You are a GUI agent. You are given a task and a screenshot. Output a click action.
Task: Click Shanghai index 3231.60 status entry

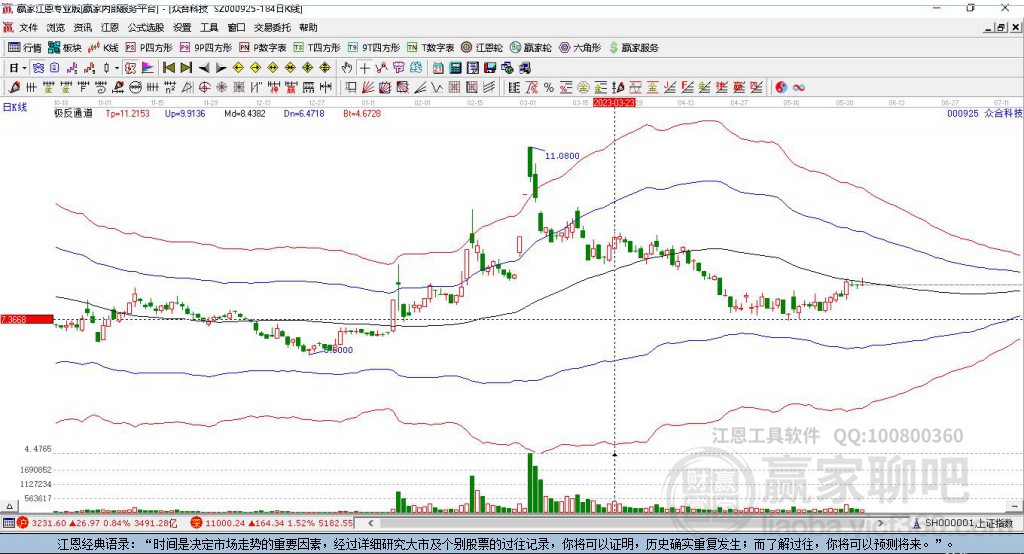click(97, 523)
